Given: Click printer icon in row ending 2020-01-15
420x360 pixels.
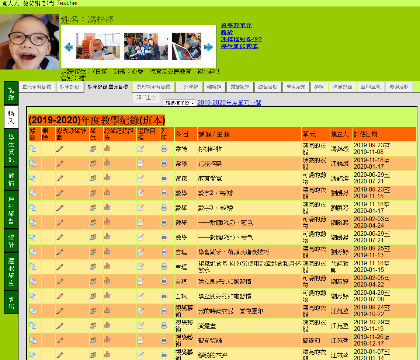Looking at the screenshot, I should [164, 266].
